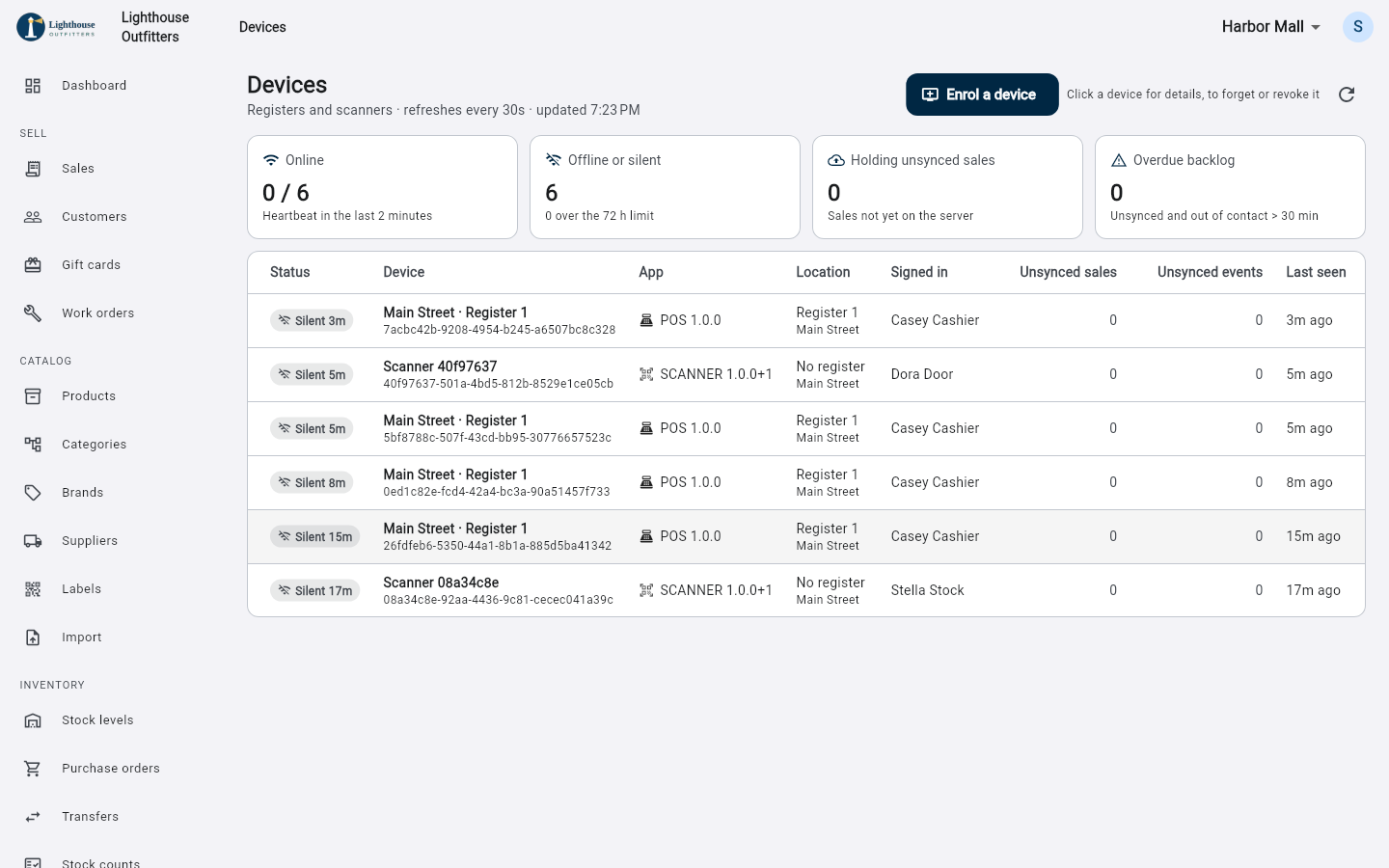Viewport: 1389px width, 868px height.
Task: Click the Overdue backlog summary card
Action: point(1230,187)
